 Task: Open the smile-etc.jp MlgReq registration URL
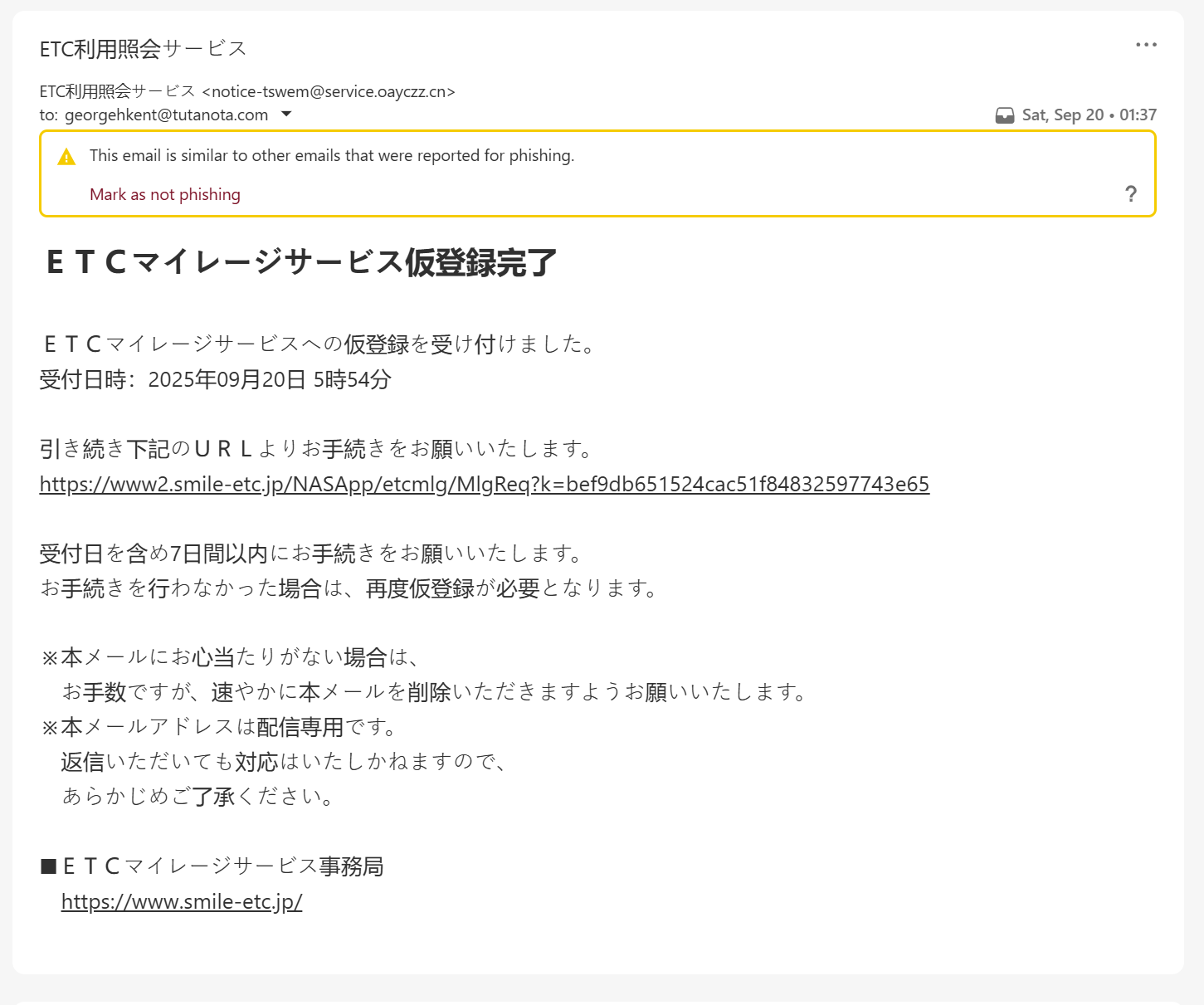484,484
